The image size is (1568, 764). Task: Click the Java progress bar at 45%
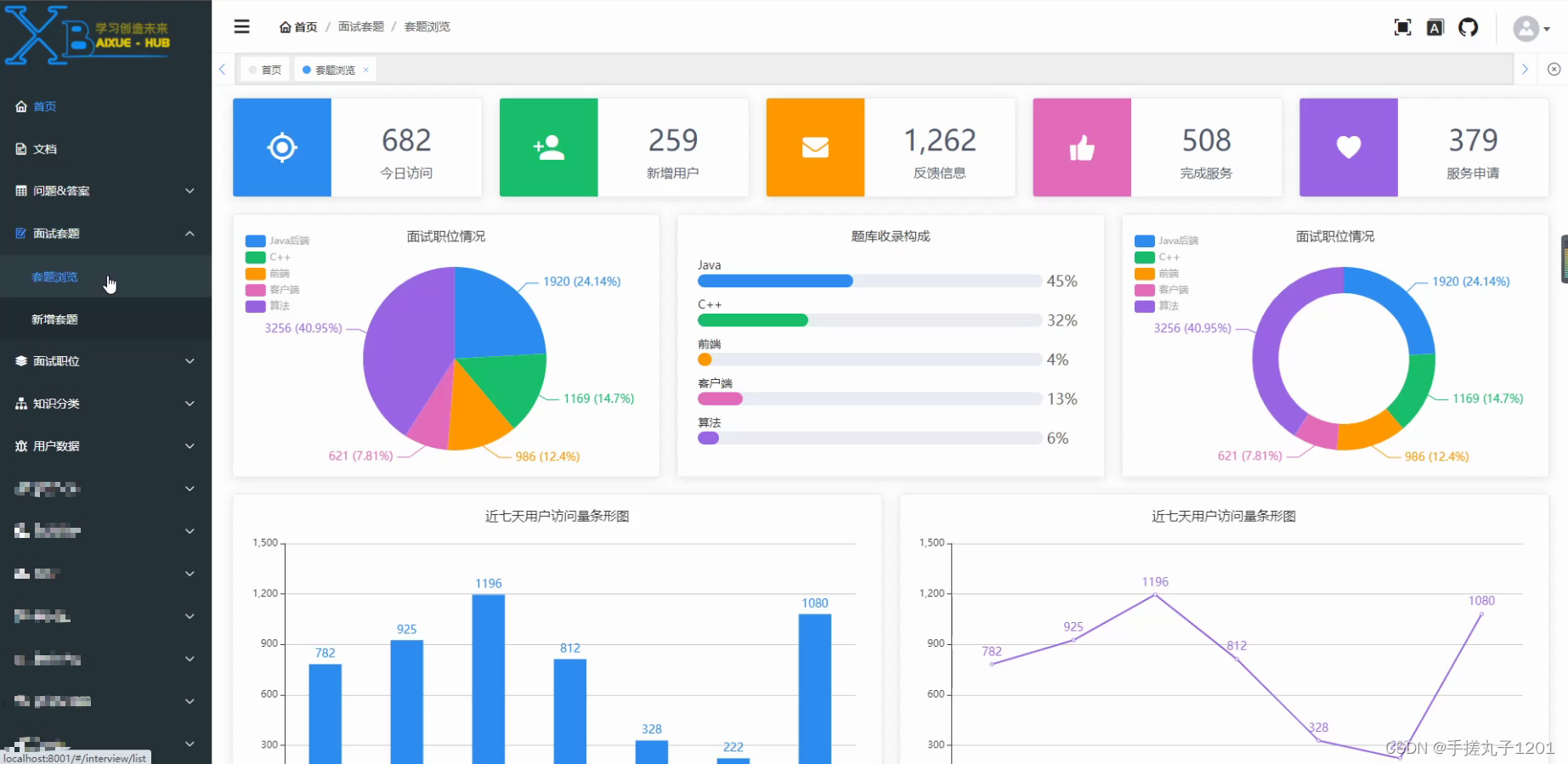click(x=869, y=281)
